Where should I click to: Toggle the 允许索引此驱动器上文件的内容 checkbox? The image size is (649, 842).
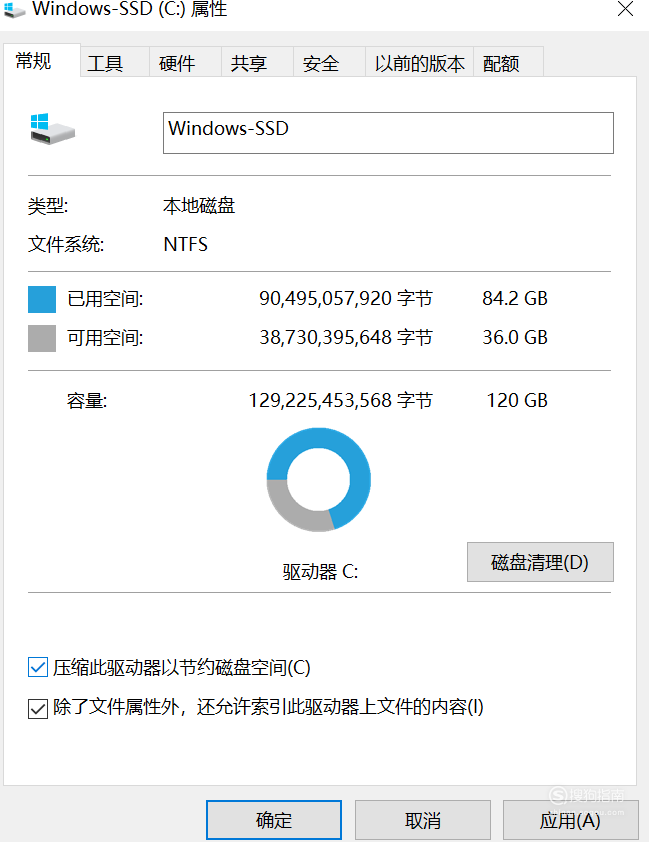tap(38, 708)
